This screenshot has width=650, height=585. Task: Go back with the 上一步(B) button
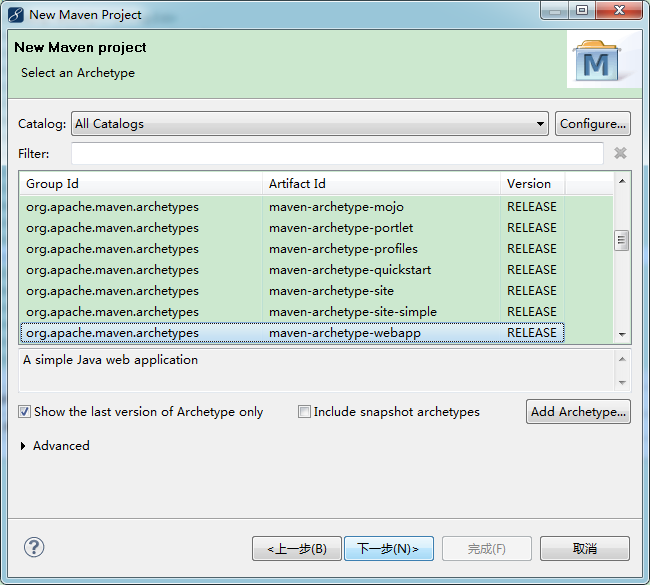tap(297, 549)
